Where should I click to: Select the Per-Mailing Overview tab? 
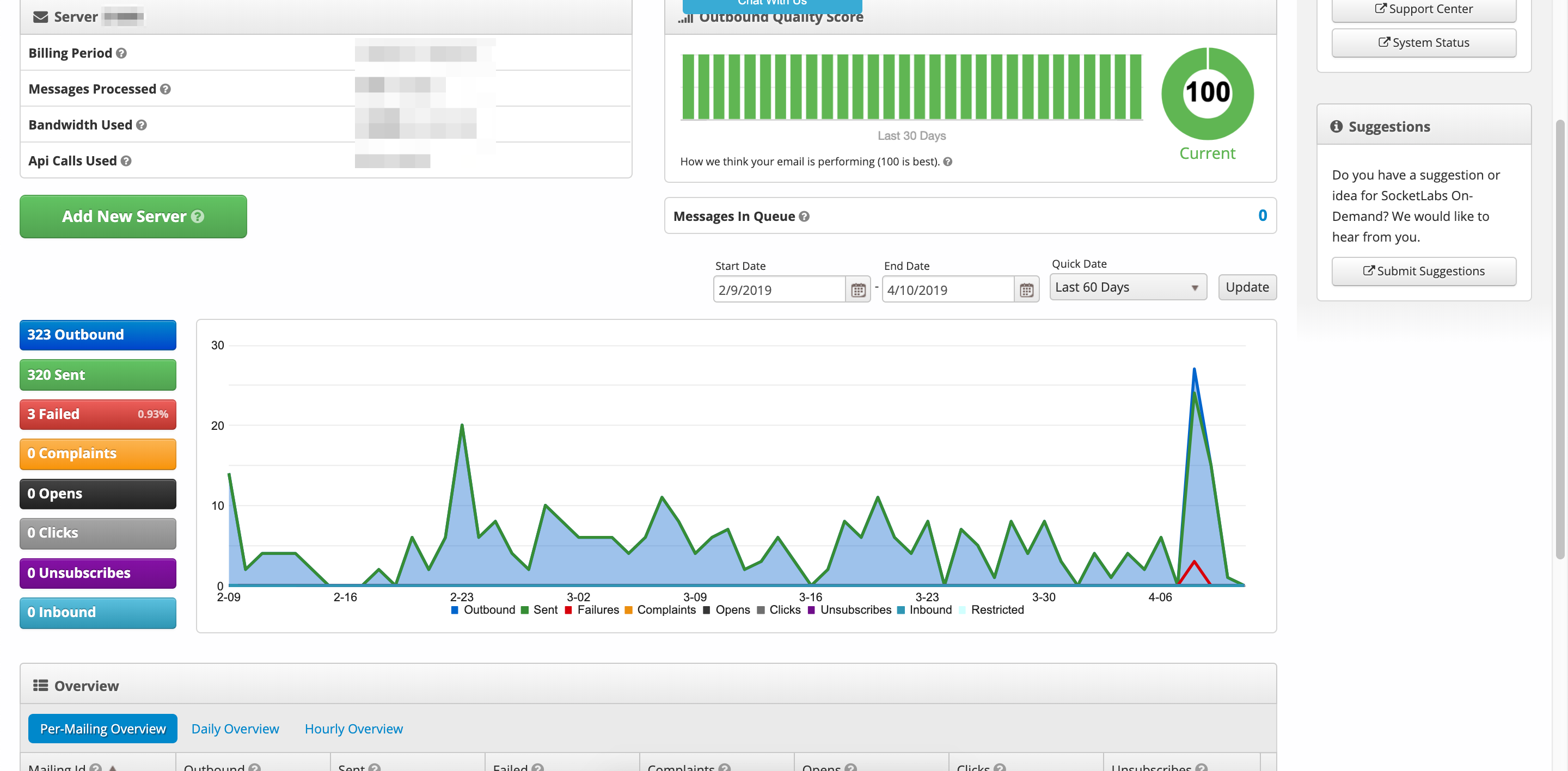coord(103,728)
